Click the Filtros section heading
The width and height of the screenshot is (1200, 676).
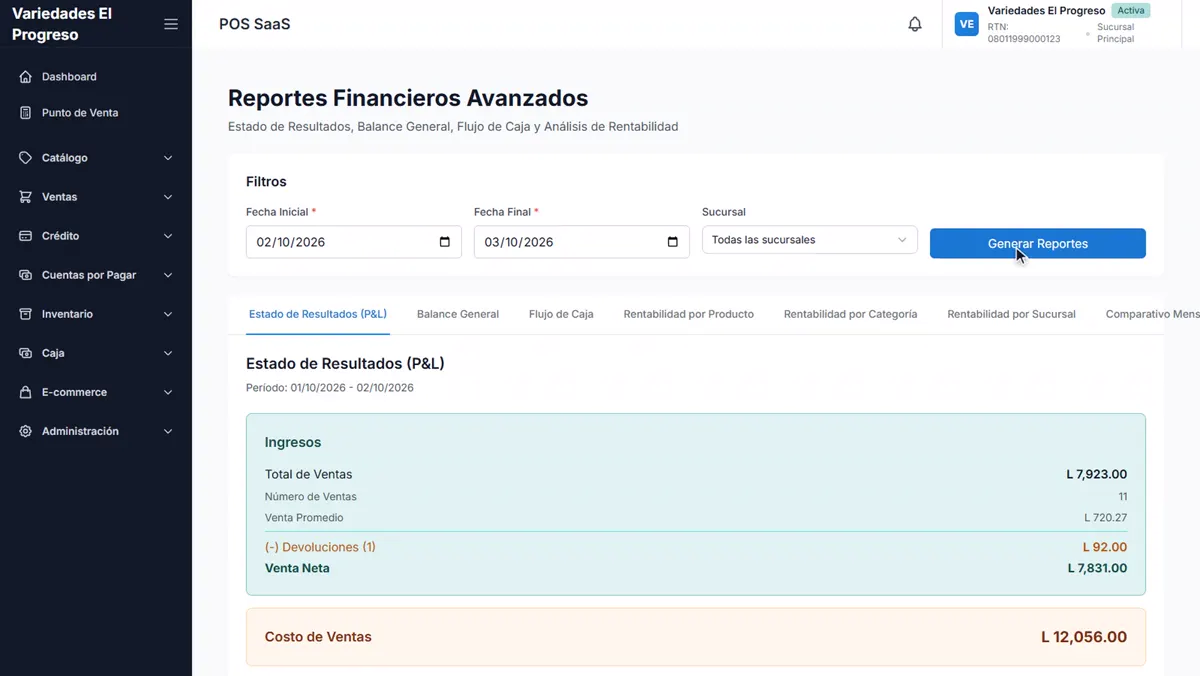pos(266,182)
